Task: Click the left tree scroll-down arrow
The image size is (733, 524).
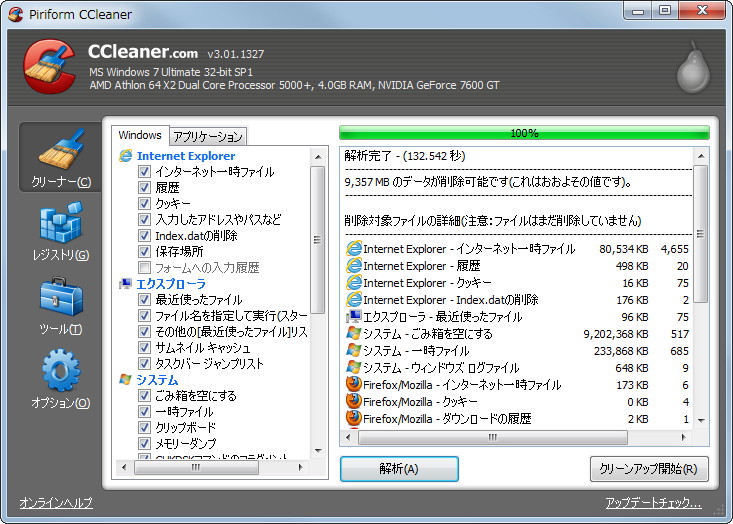Action: 318,451
